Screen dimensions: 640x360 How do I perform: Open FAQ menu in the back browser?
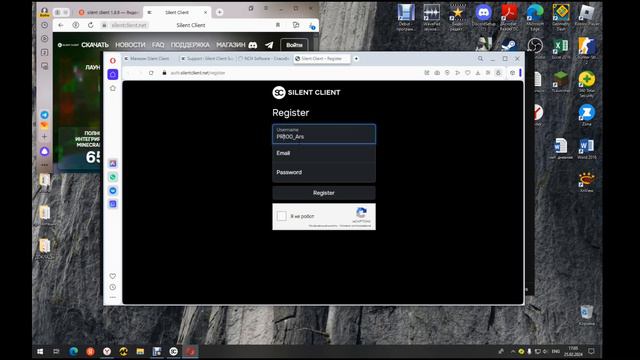[x=158, y=45]
